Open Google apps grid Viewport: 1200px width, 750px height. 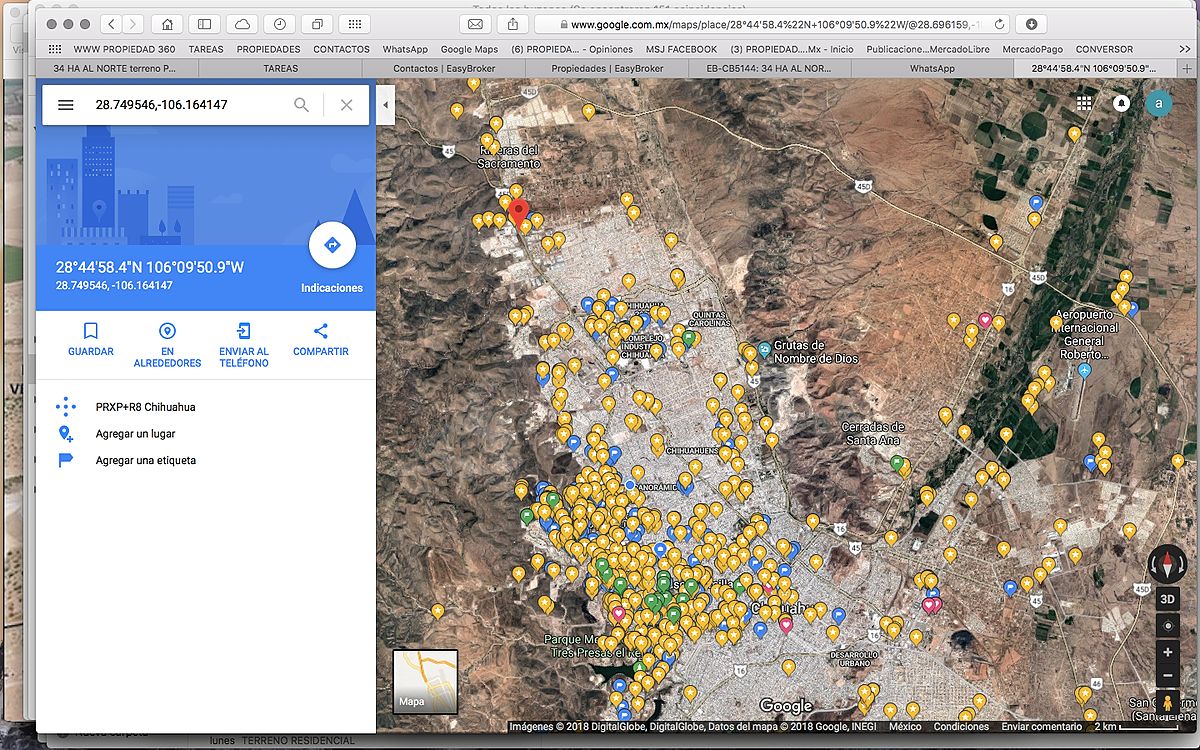[1084, 104]
